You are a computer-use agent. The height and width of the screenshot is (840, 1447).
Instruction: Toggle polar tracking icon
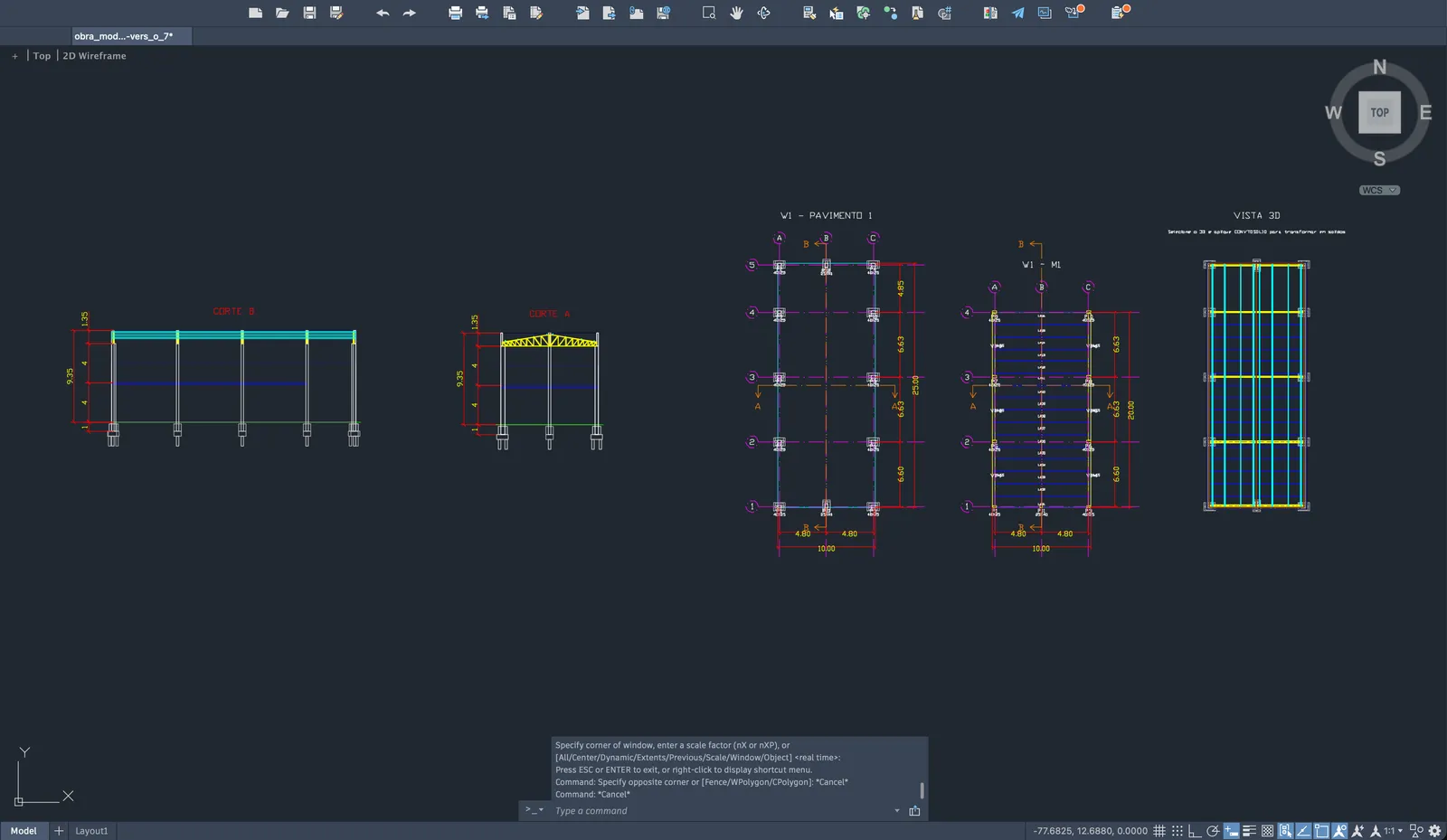click(1213, 831)
